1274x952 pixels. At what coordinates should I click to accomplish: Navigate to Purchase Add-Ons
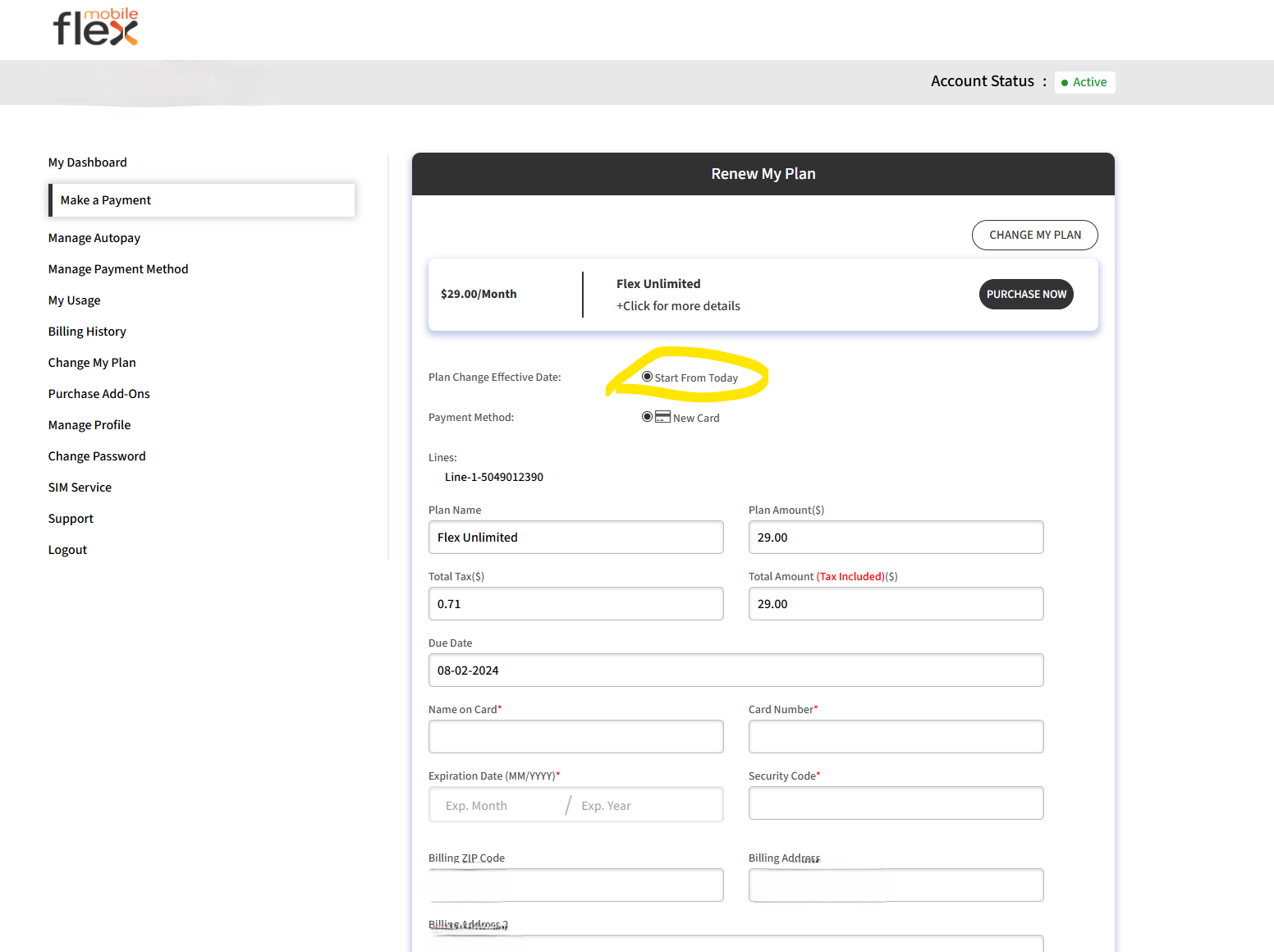[x=99, y=393]
